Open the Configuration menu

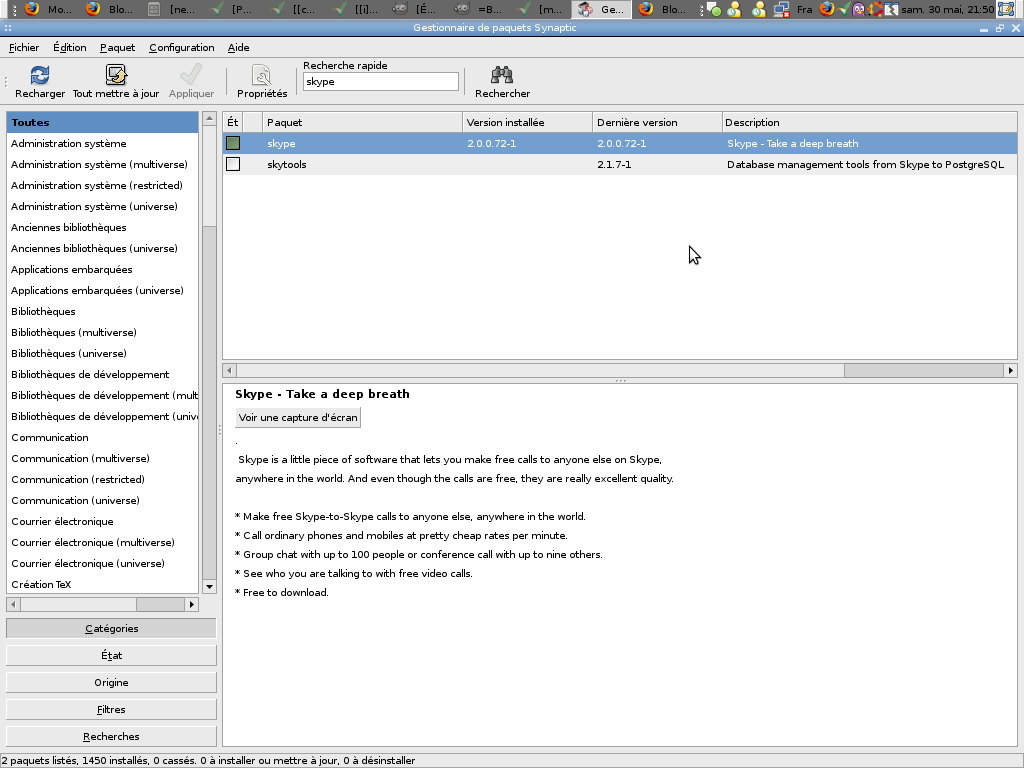pyautogui.click(x=182, y=47)
